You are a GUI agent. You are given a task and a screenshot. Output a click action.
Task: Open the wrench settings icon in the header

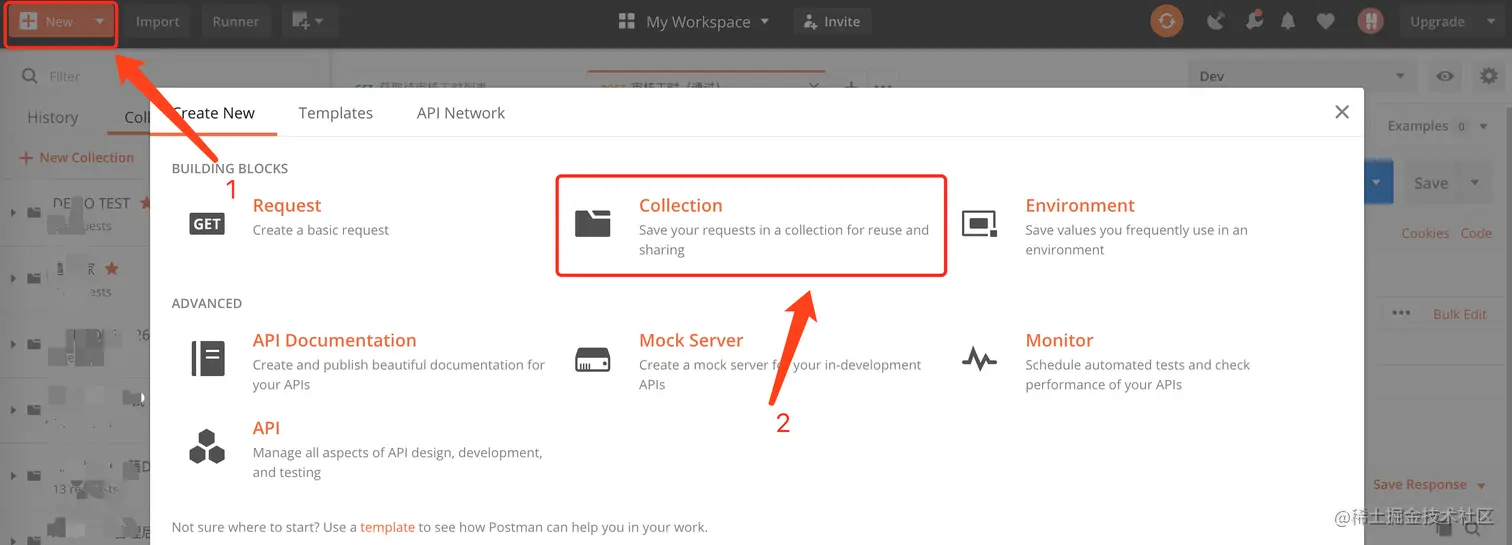tap(1253, 21)
